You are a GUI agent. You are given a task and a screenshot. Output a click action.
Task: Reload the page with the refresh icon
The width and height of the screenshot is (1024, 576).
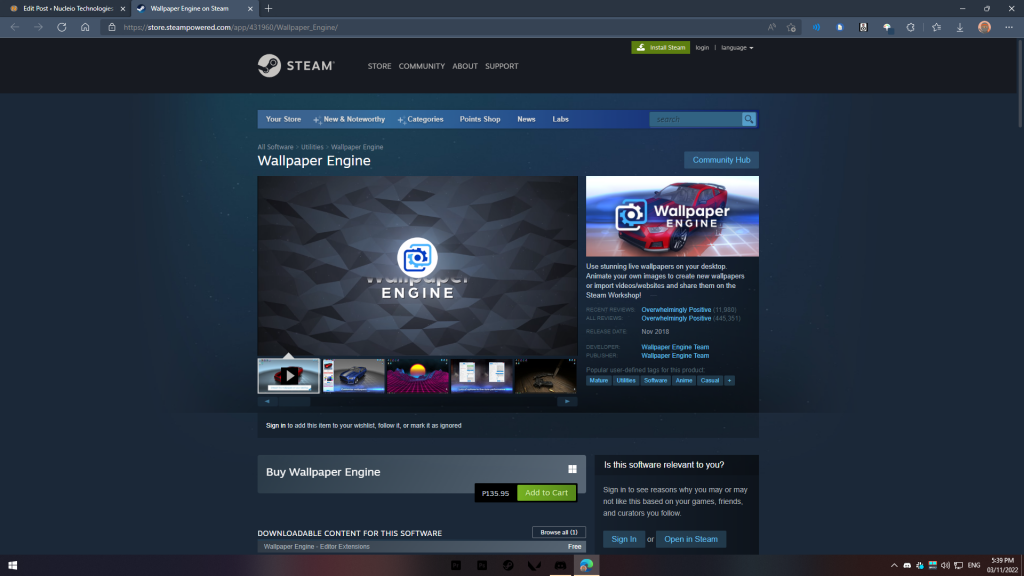[61, 27]
